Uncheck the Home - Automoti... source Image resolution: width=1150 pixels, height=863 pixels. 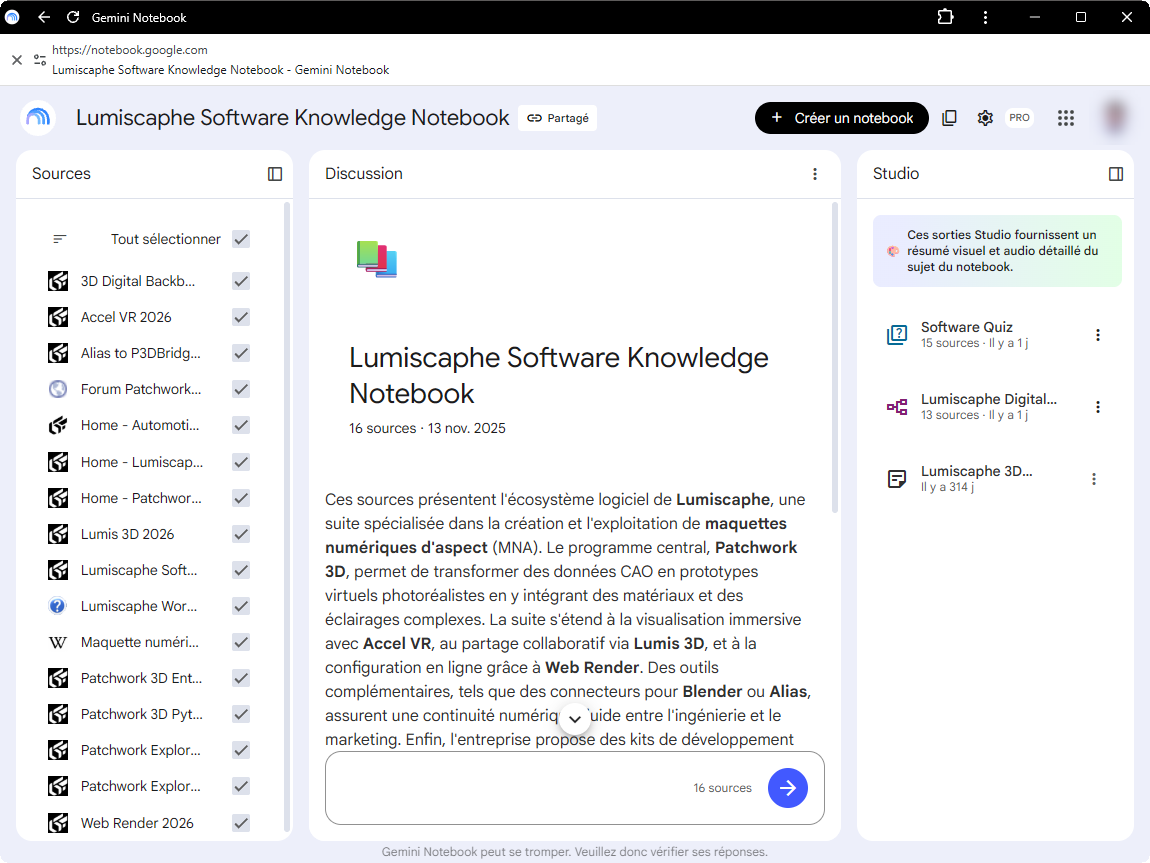pos(241,425)
